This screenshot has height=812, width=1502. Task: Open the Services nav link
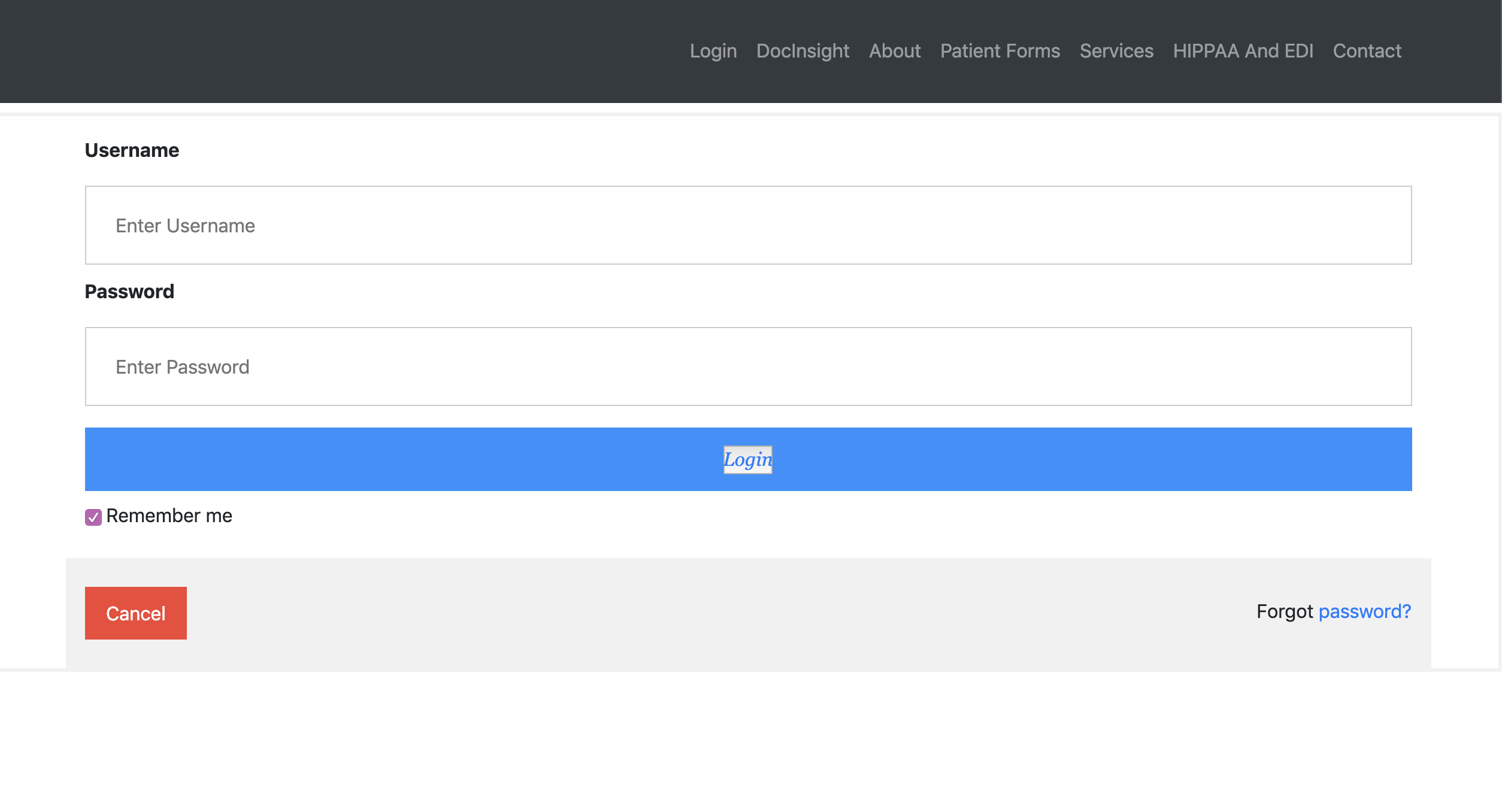click(x=1116, y=51)
